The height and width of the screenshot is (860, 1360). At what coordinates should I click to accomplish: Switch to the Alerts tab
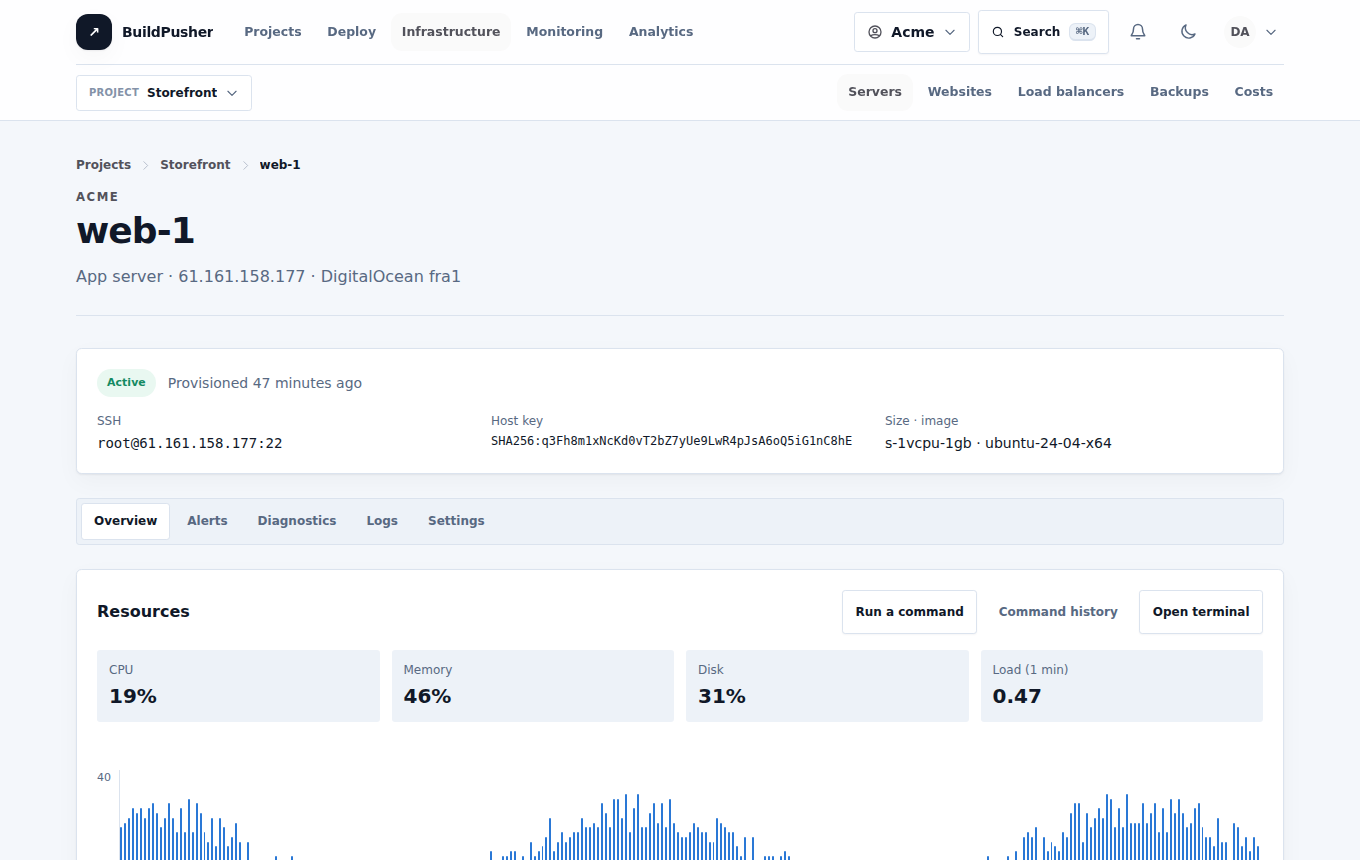pos(207,521)
